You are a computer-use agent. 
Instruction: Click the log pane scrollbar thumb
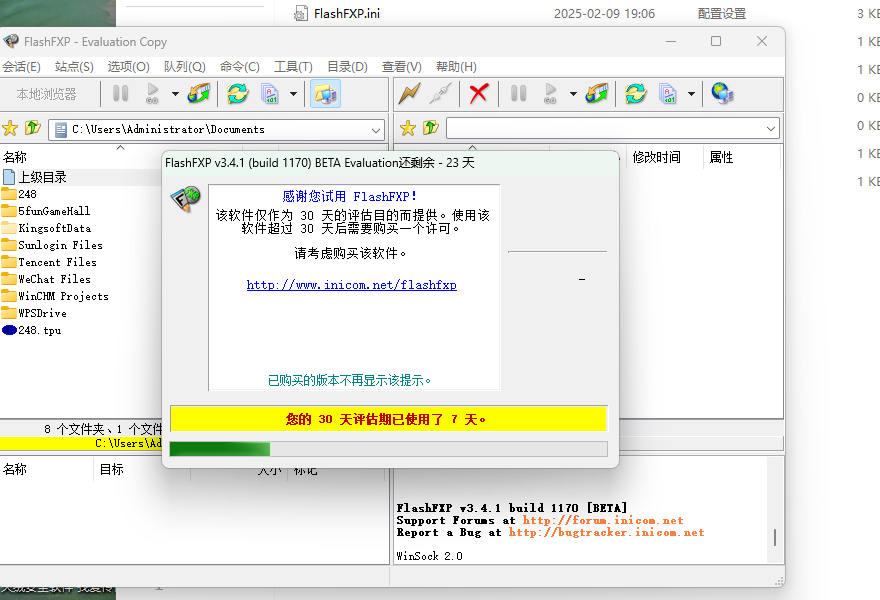coord(775,537)
